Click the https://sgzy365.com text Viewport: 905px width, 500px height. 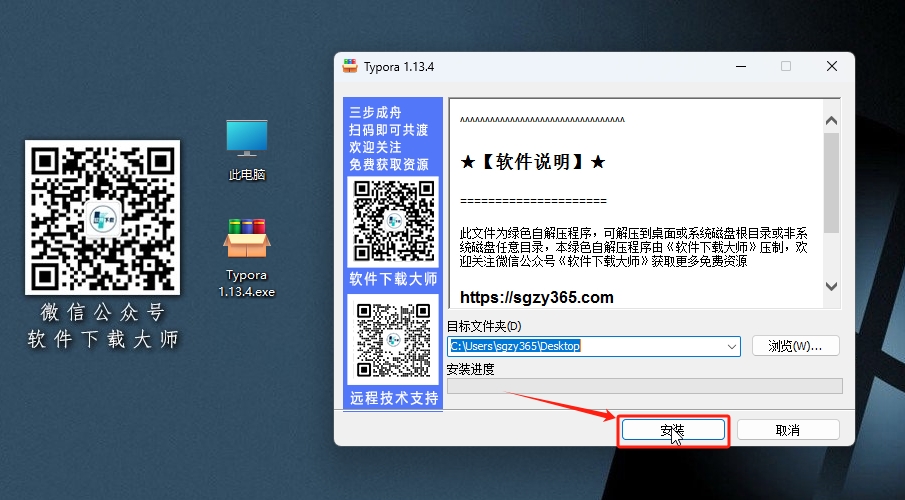pos(537,297)
